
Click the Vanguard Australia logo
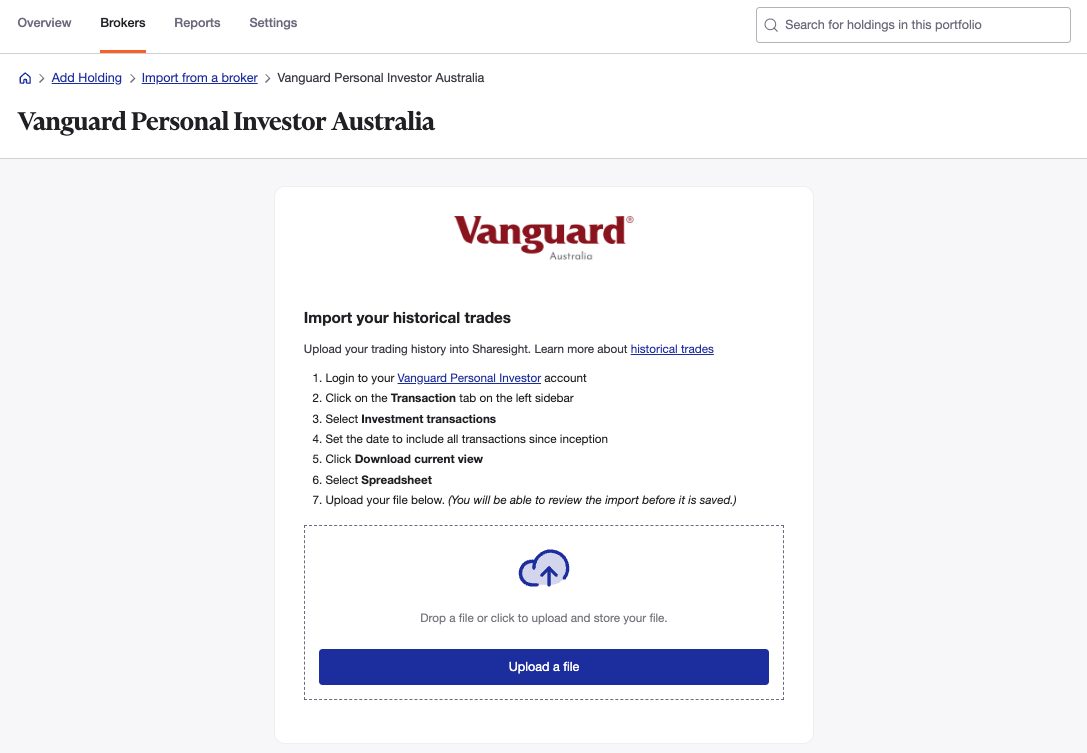(543, 235)
